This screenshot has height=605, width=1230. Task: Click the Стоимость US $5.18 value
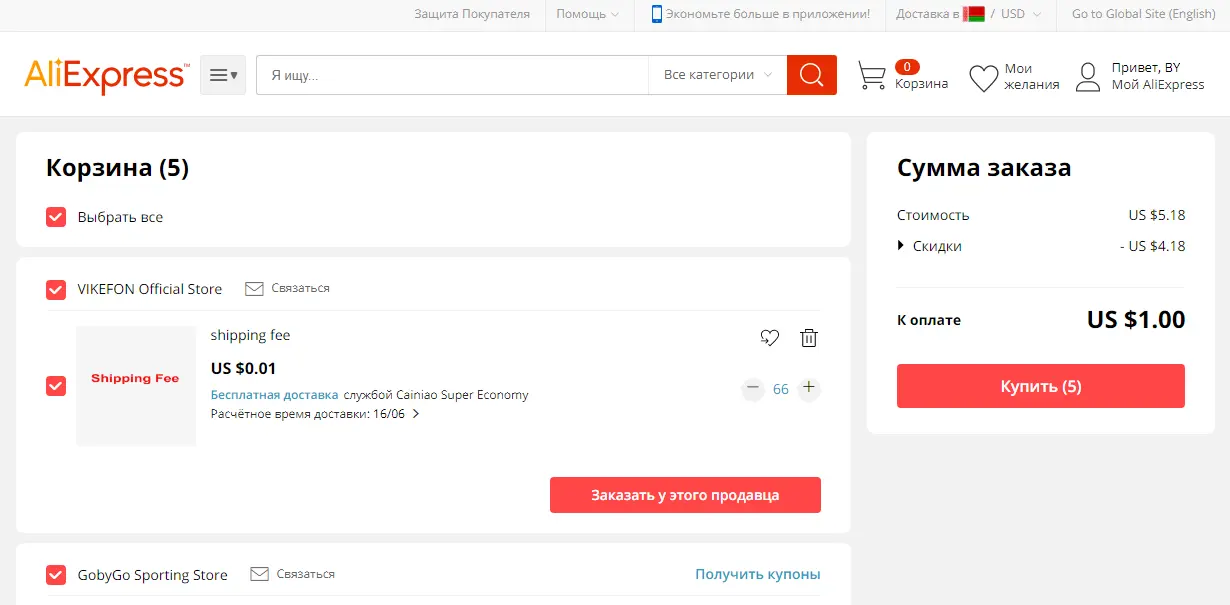click(1157, 215)
